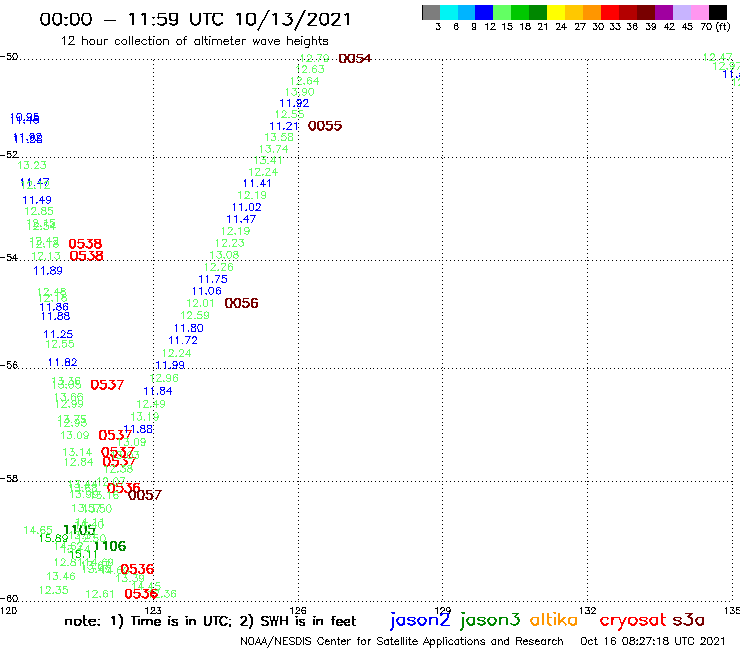The height and width of the screenshot is (650, 740).
Task: Click the 'jason2' satellite label
Action: click(x=420, y=620)
